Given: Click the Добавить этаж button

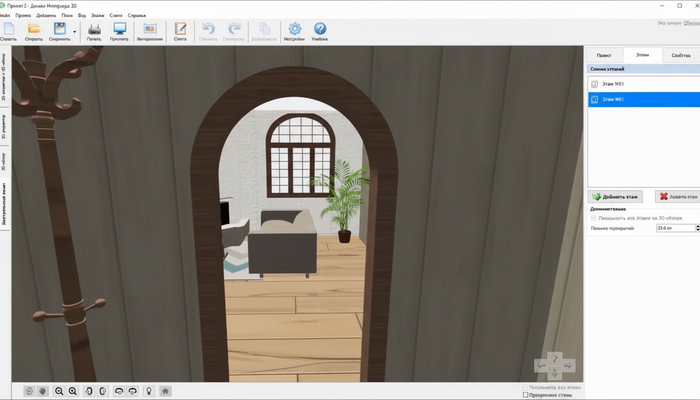Looking at the screenshot, I should 616,198.
